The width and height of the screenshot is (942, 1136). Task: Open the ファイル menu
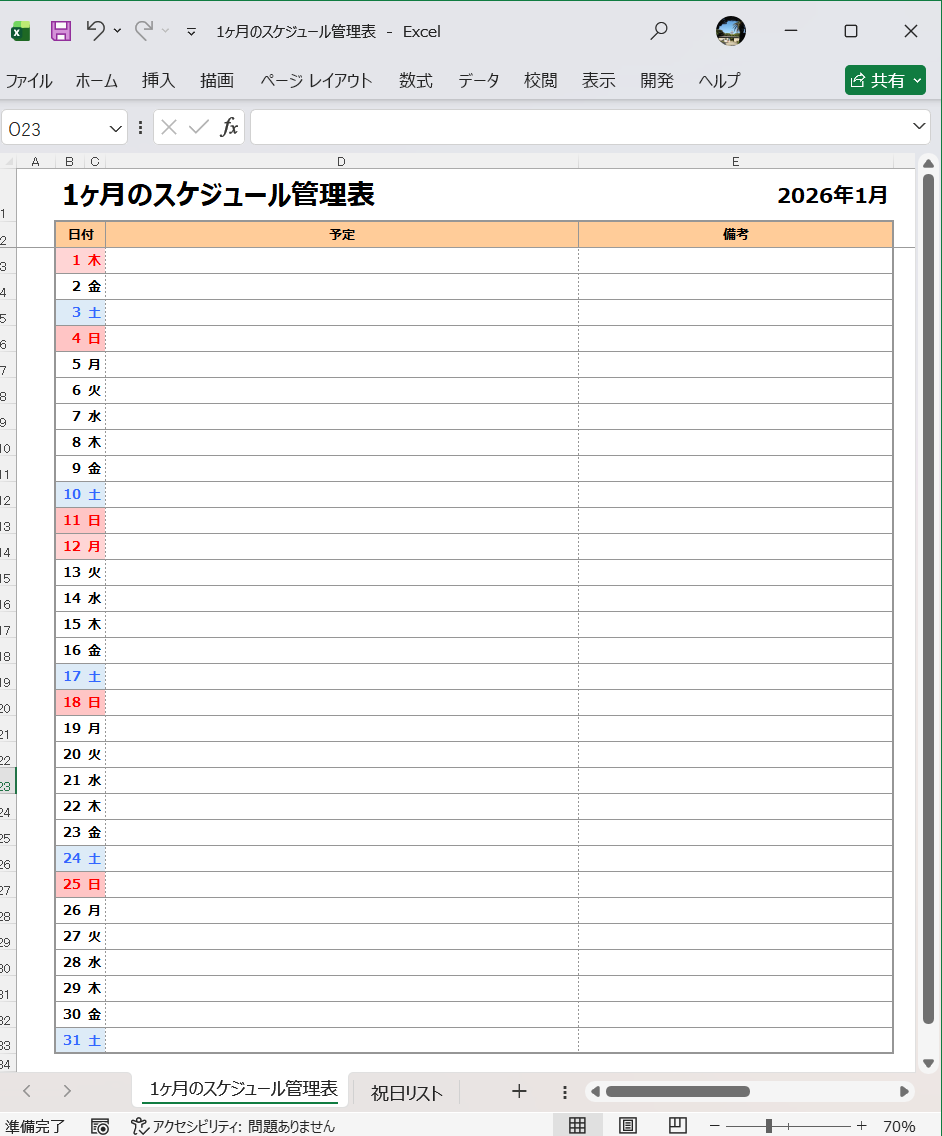(29, 81)
